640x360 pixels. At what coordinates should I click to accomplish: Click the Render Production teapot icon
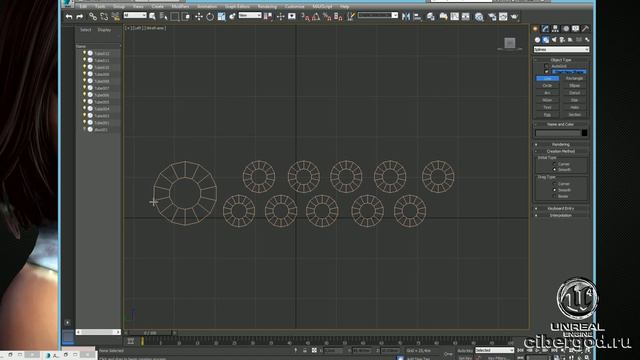tap(514, 17)
